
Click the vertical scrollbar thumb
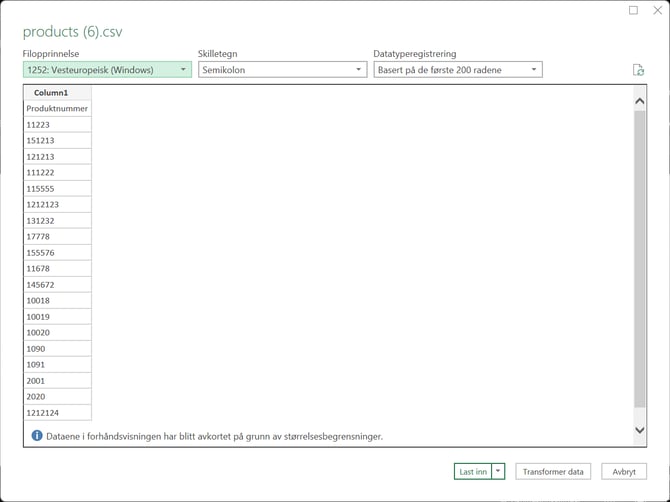[640, 259]
